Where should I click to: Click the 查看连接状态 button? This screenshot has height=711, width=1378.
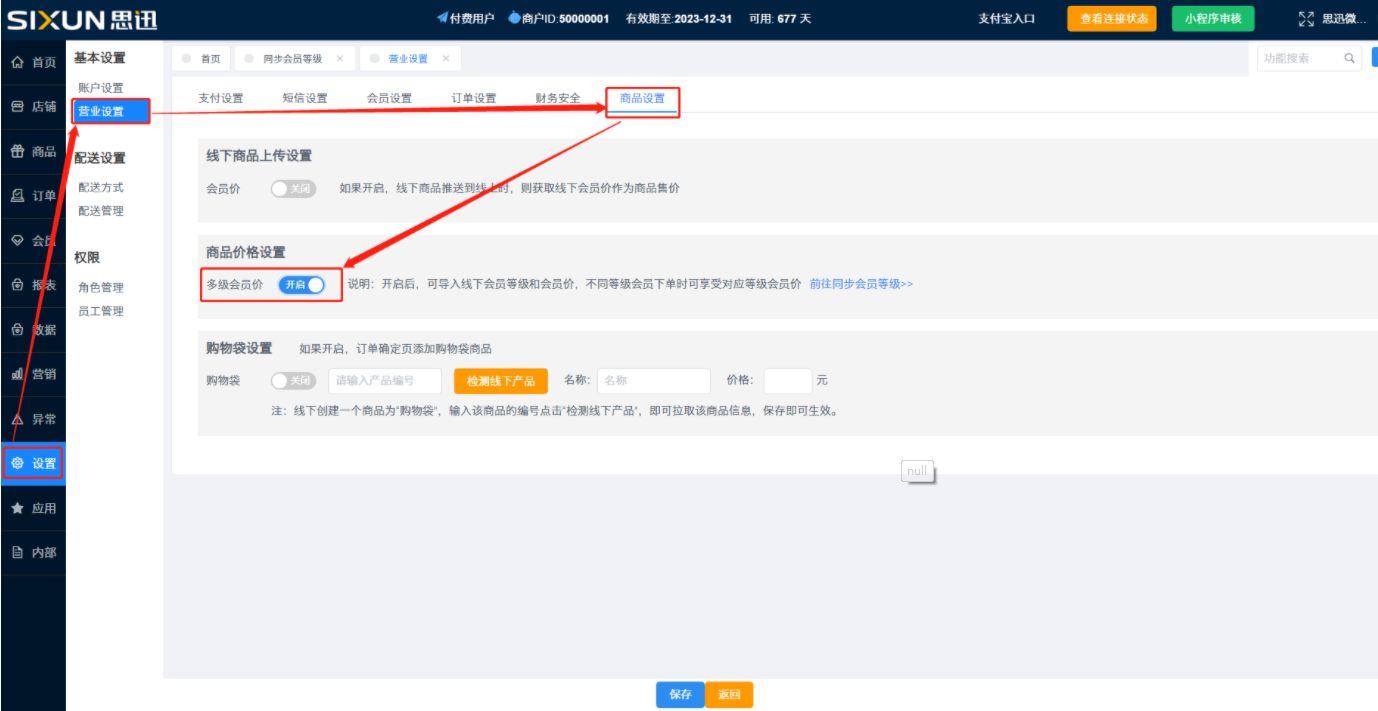(x=1112, y=19)
